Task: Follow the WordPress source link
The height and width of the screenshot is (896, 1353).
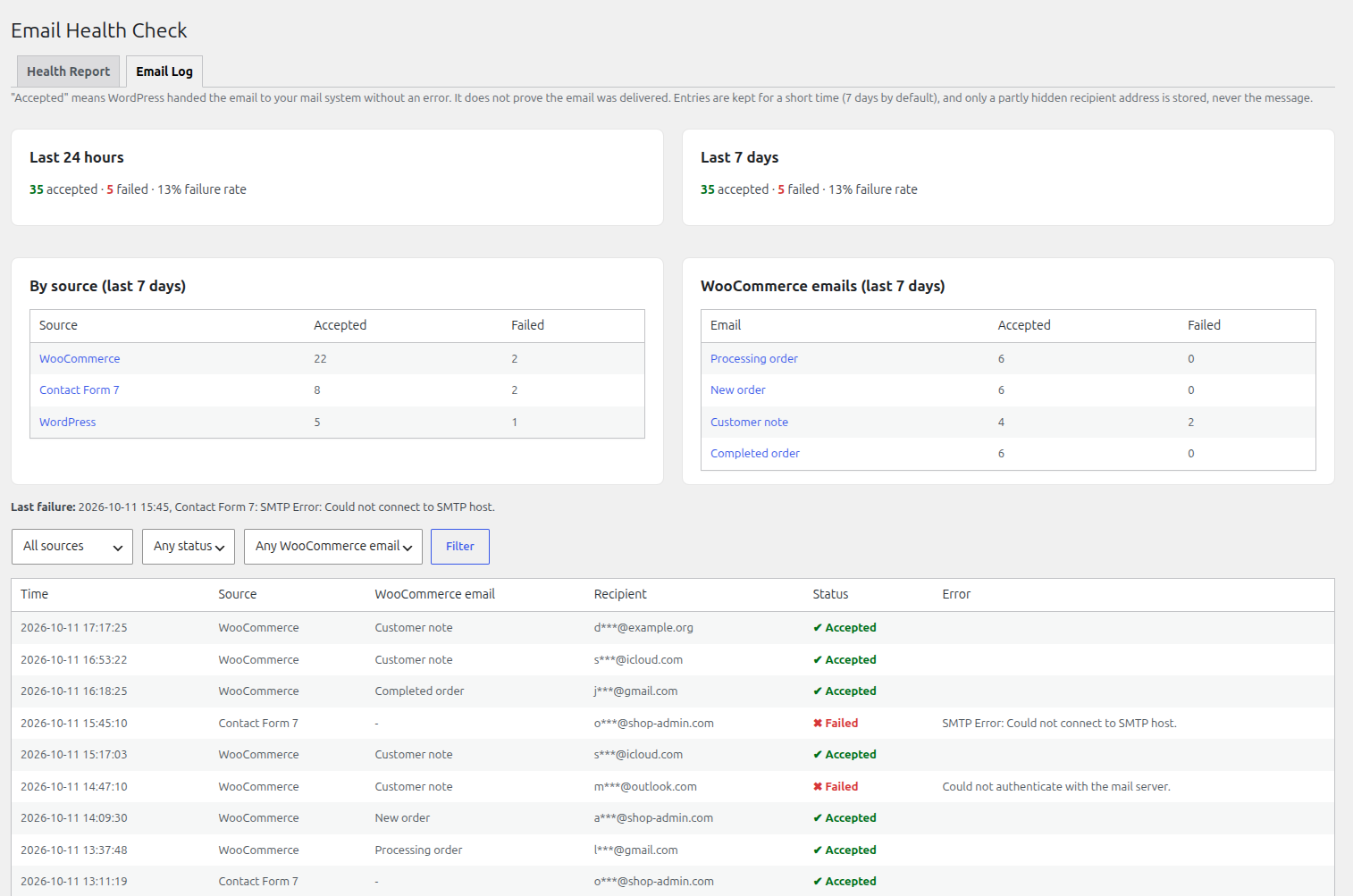Action: pos(68,422)
